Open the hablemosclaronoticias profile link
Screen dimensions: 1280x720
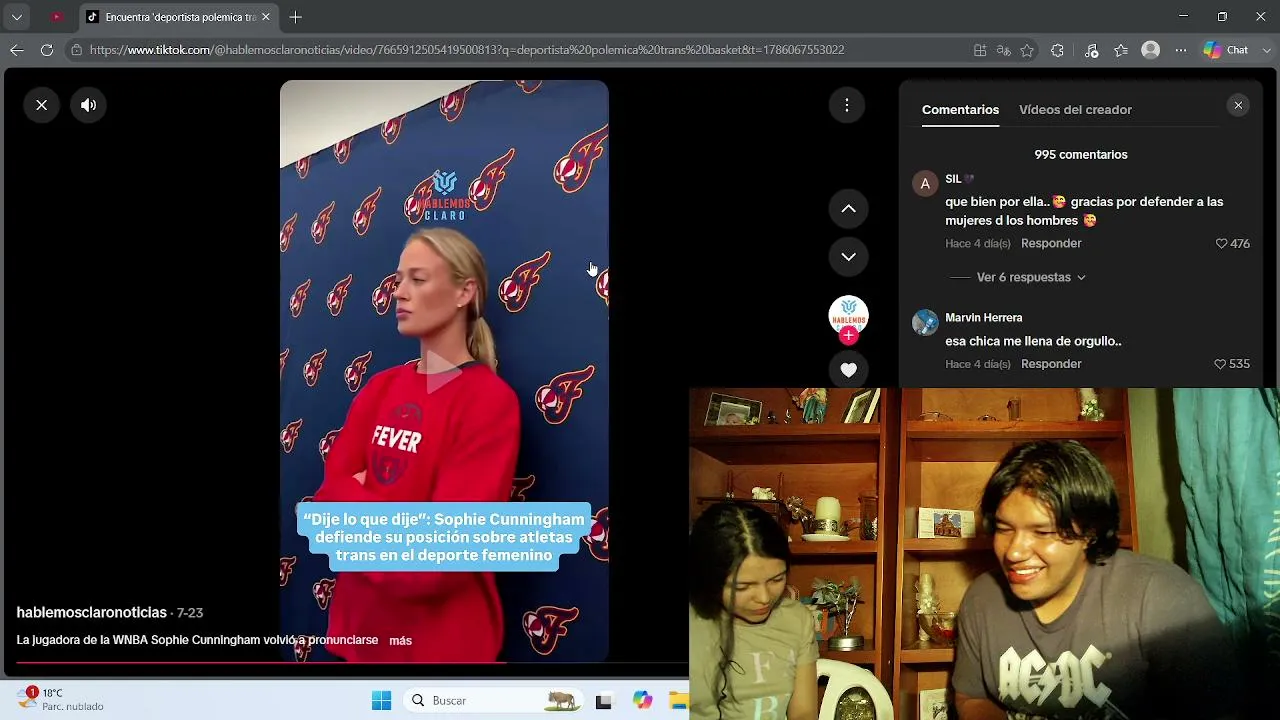[x=91, y=612]
